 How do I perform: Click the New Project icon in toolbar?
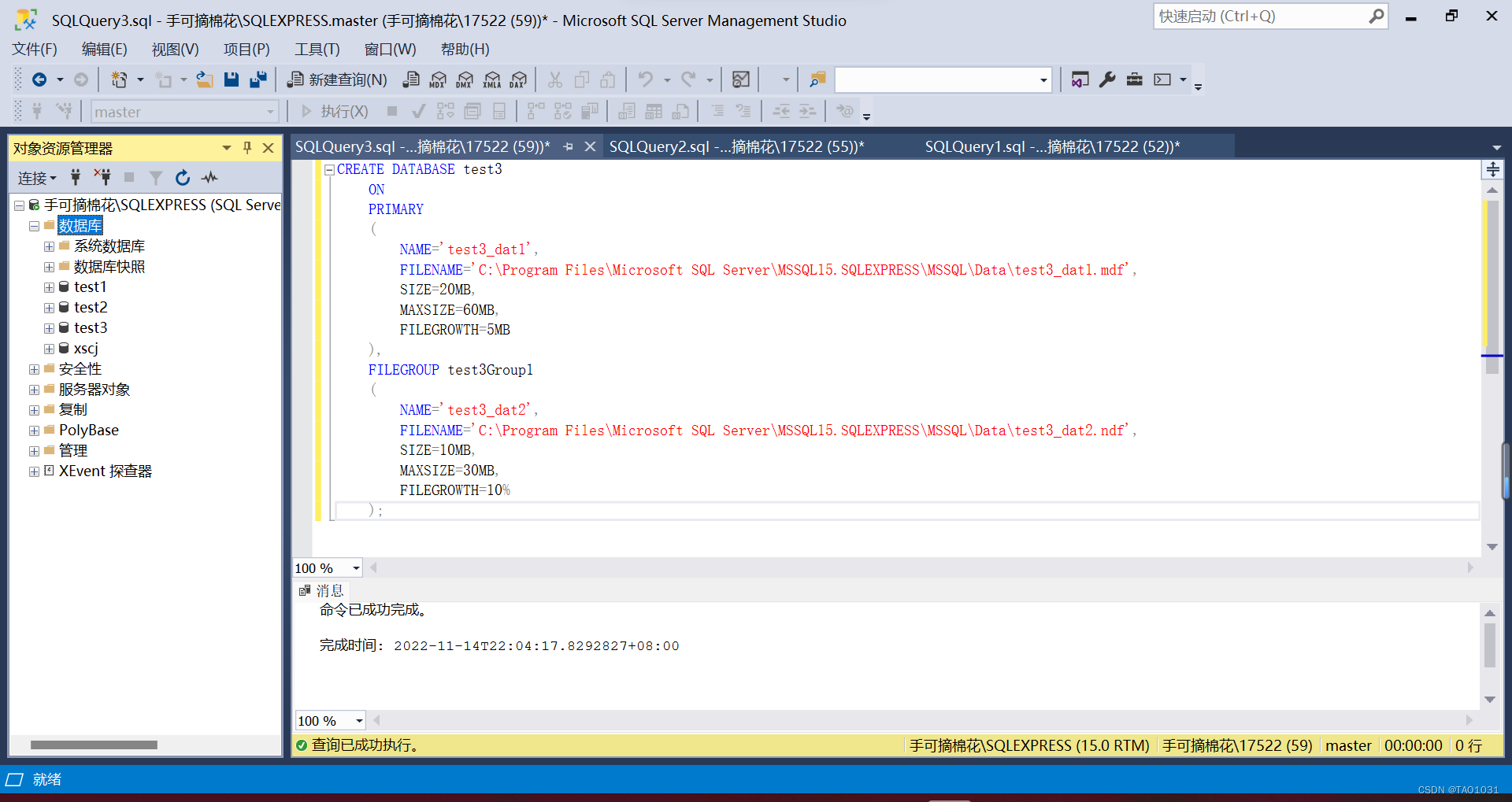point(119,79)
